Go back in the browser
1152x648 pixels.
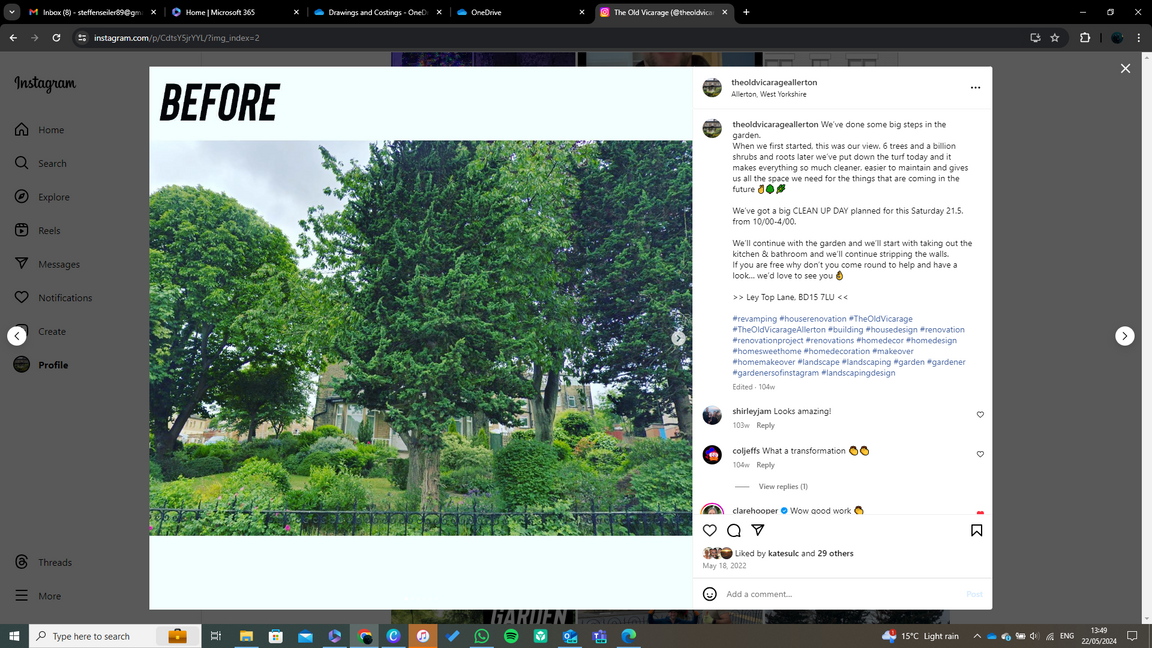(13, 37)
